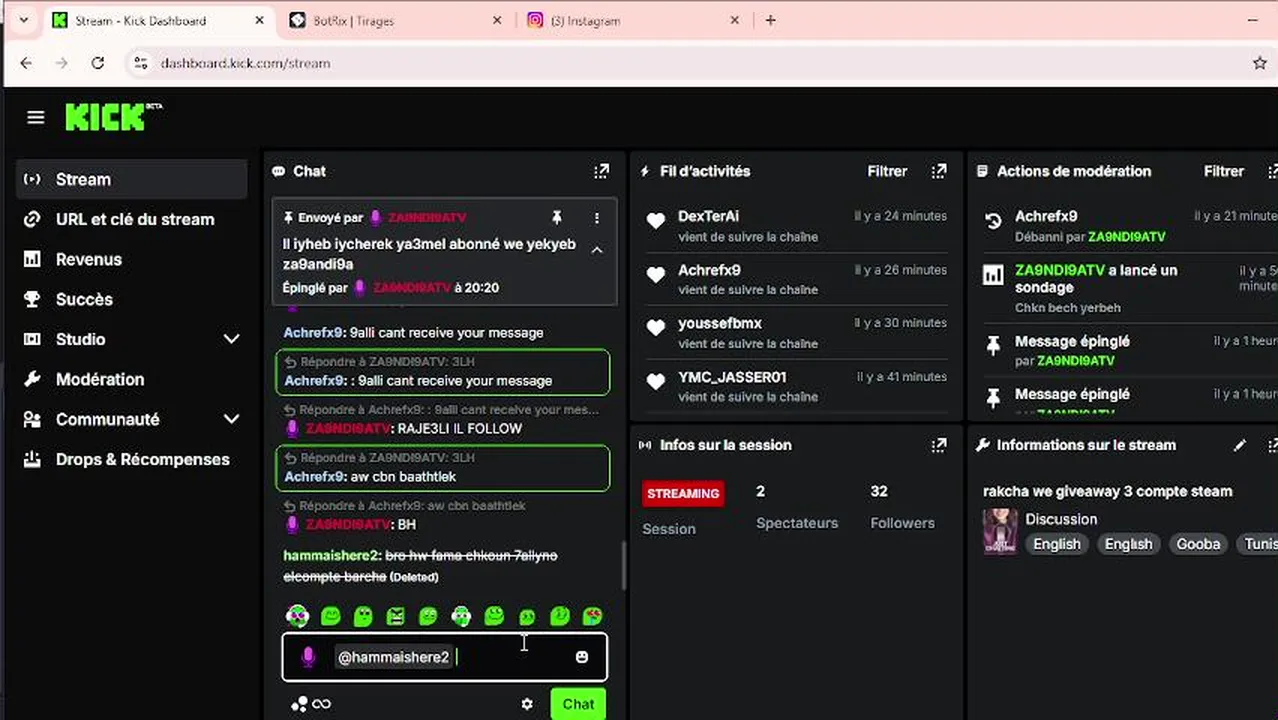Open the Discussion category link
The image size is (1278, 720).
coord(1061,519)
